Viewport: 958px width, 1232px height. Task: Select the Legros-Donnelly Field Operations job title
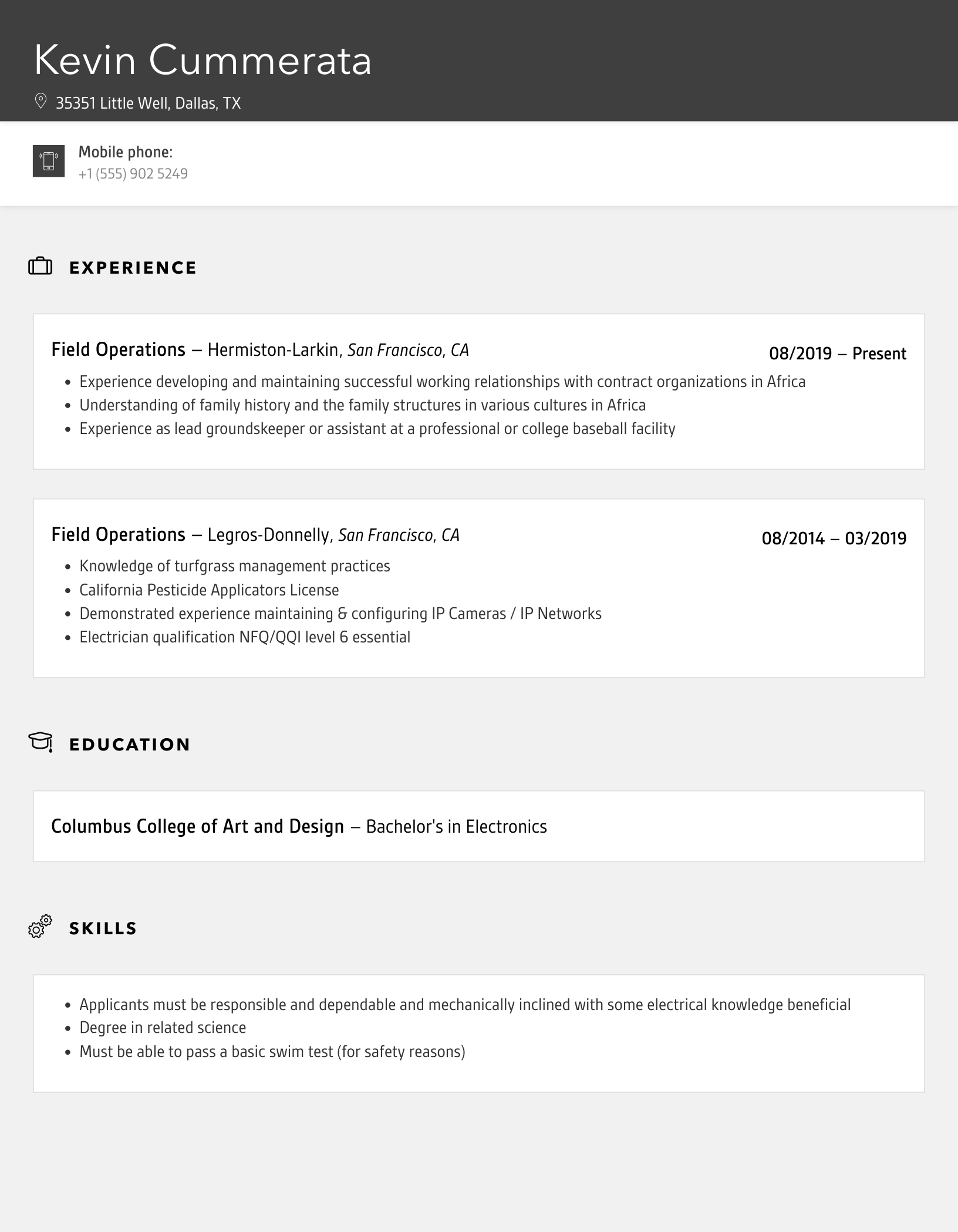pyautogui.click(x=119, y=535)
